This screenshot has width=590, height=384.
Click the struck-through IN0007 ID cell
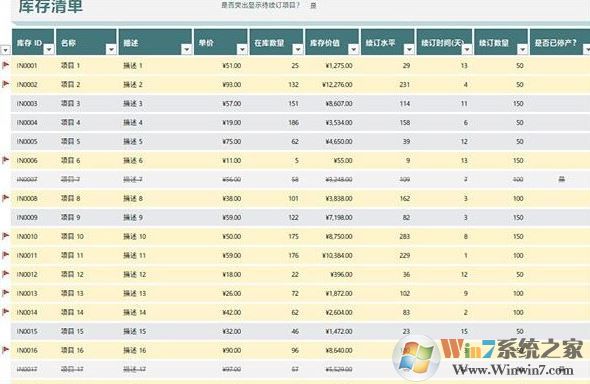[x=27, y=179]
